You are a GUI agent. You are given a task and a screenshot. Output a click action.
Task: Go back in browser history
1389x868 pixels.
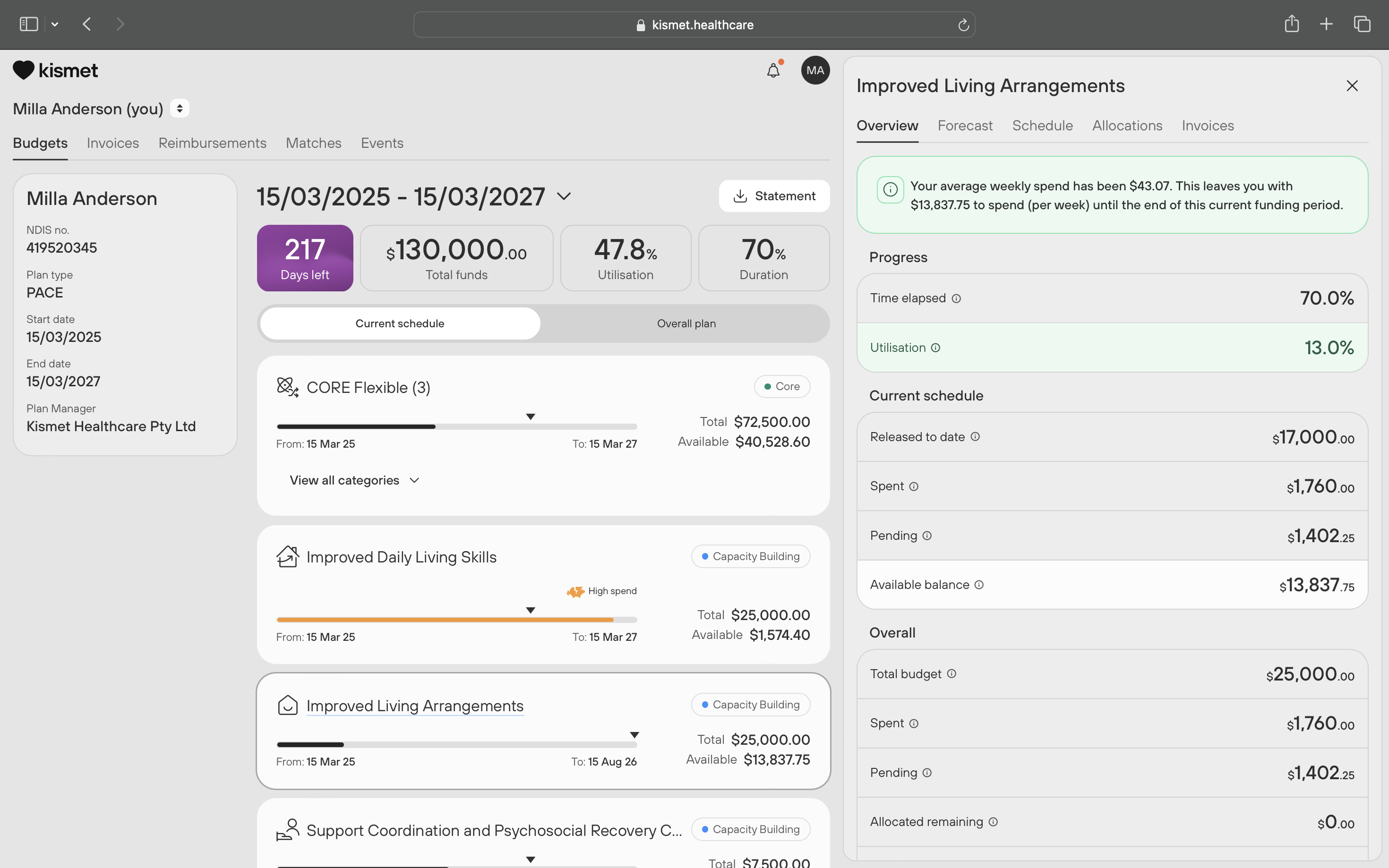[x=87, y=24]
